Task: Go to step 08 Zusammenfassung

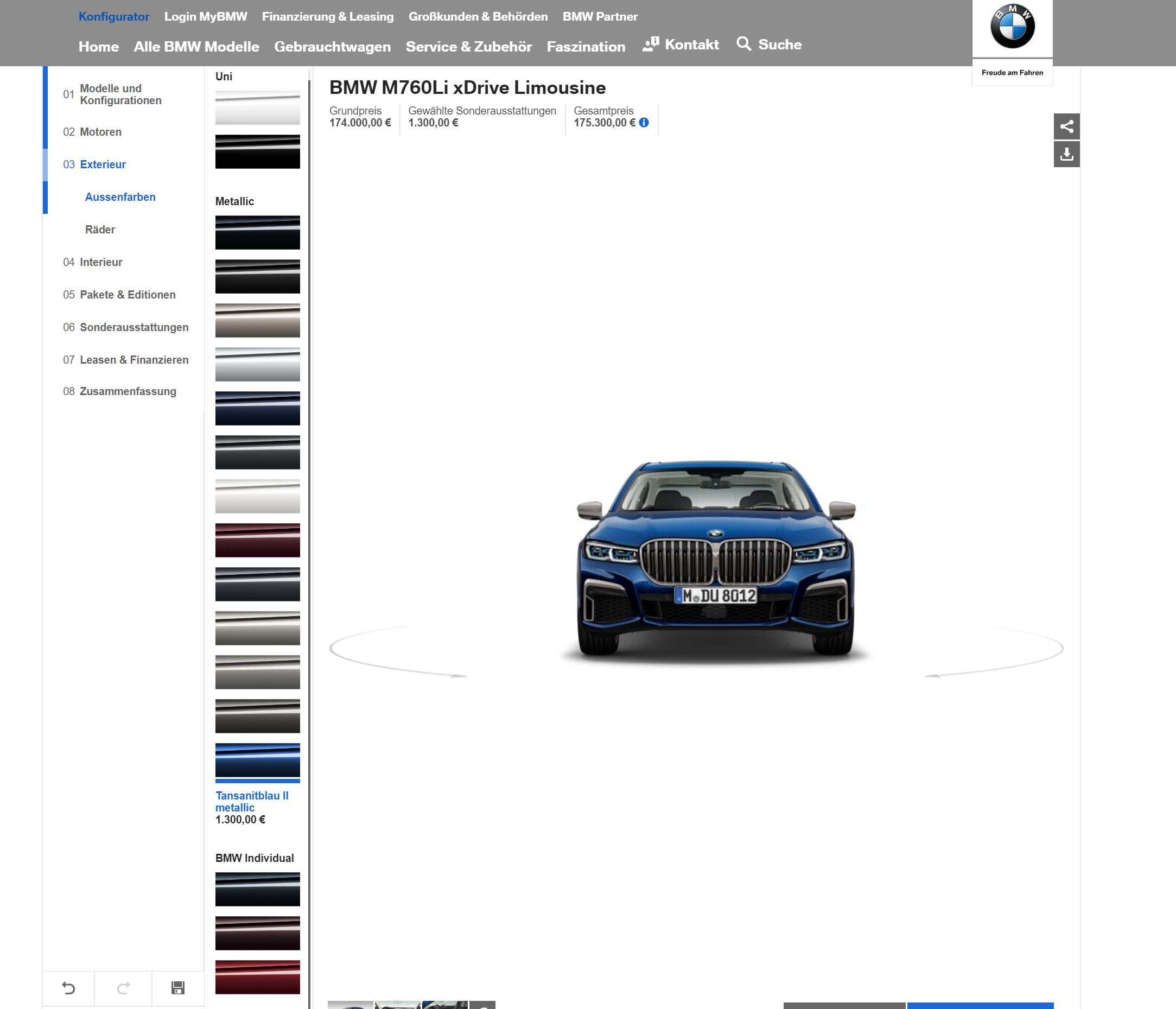Action: [x=127, y=391]
